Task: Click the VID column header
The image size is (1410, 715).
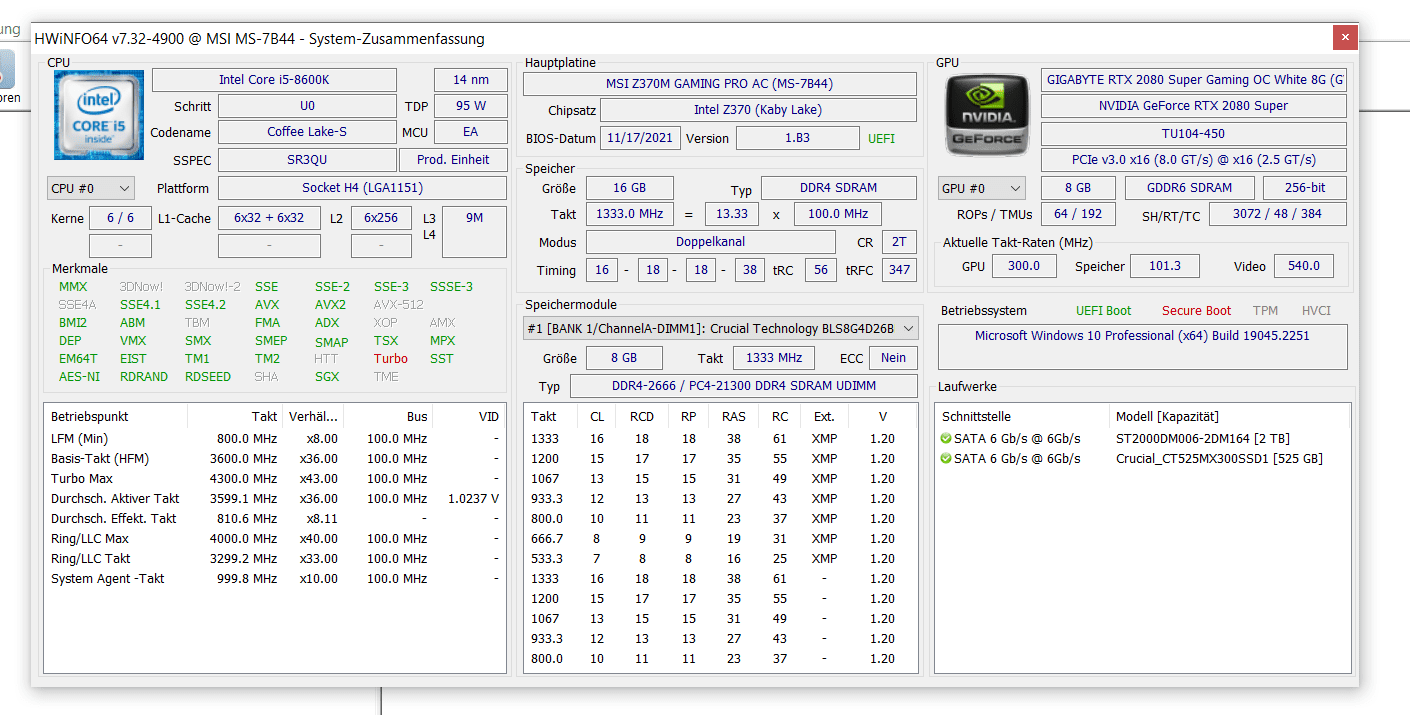Action: click(x=470, y=416)
